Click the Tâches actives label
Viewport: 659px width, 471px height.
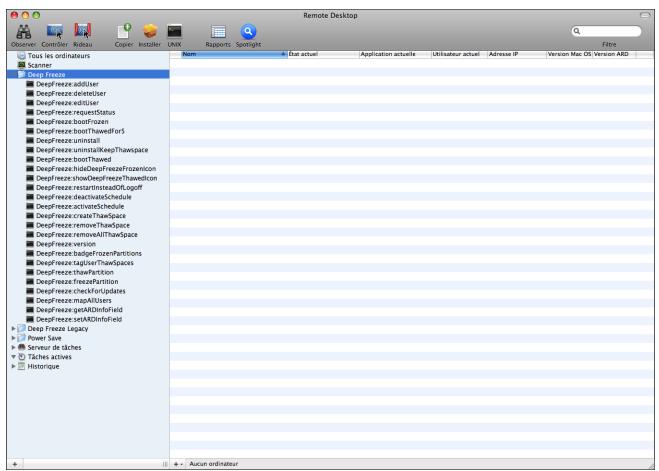pos(50,357)
